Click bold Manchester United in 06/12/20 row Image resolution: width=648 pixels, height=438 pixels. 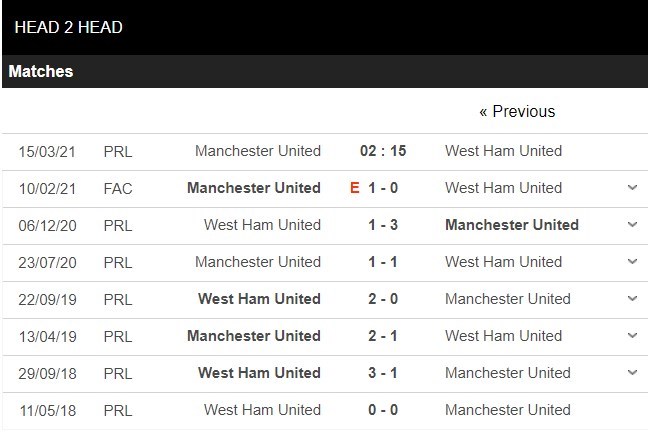pos(511,225)
